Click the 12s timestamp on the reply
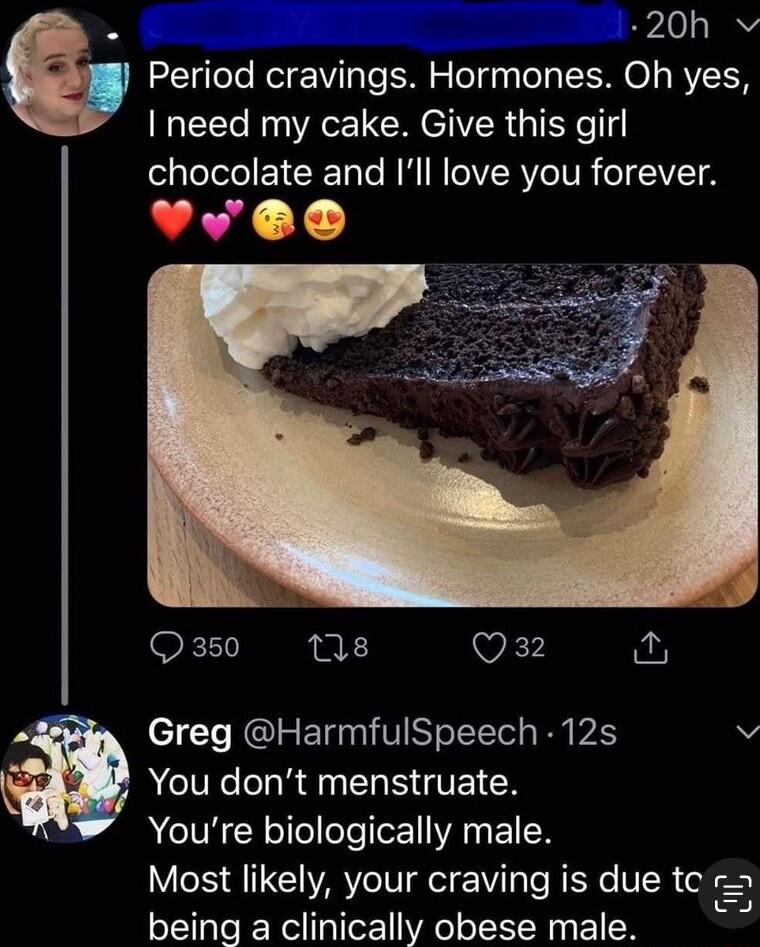The image size is (760, 947). pos(588,733)
